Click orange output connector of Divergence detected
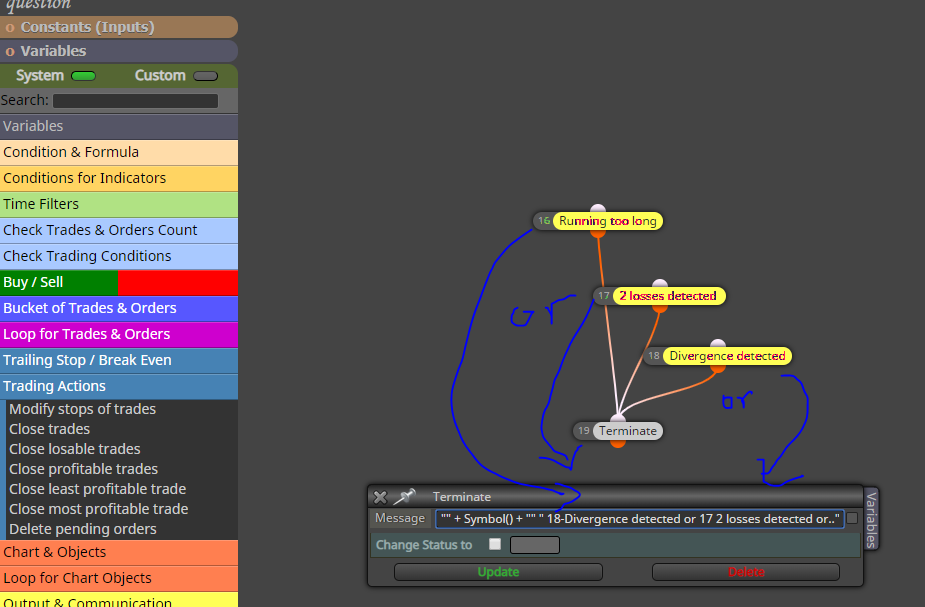Image resolution: width=925 pixels, height=607 pixels. pyautogui.click(x=717, y=369)
